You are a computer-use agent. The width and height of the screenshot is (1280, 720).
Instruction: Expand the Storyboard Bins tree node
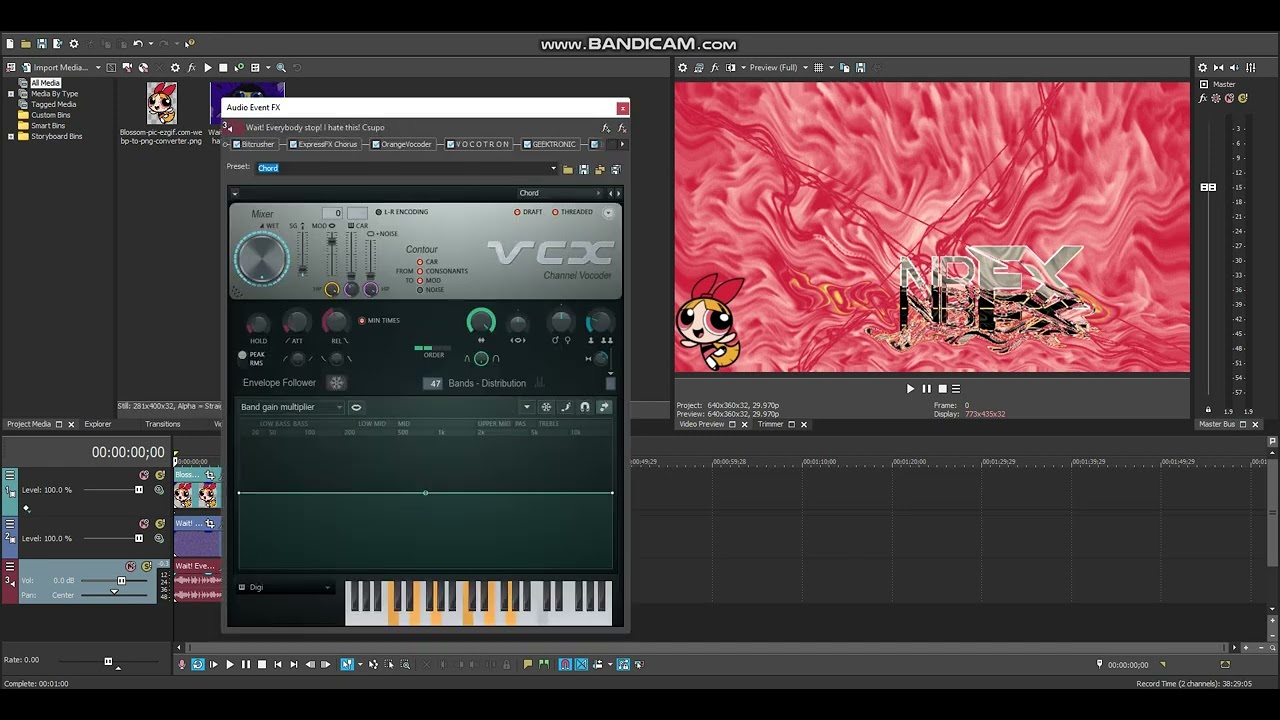pyautogui.click(x=11, y=136)
